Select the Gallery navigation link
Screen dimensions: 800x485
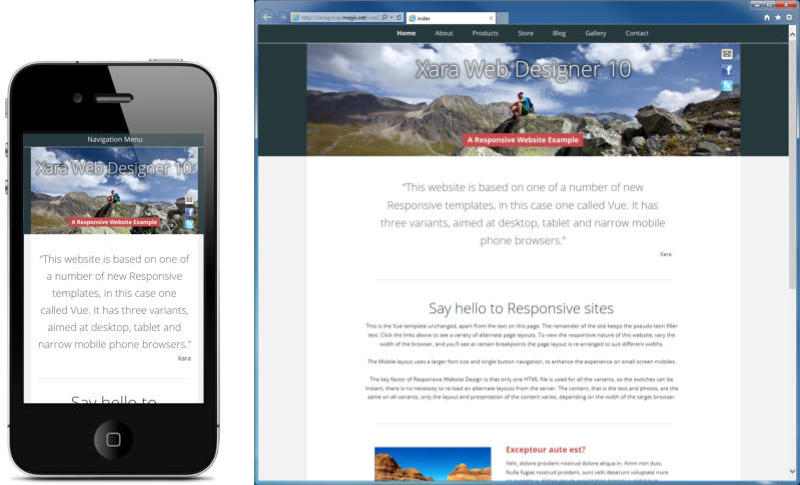point(595,33)
